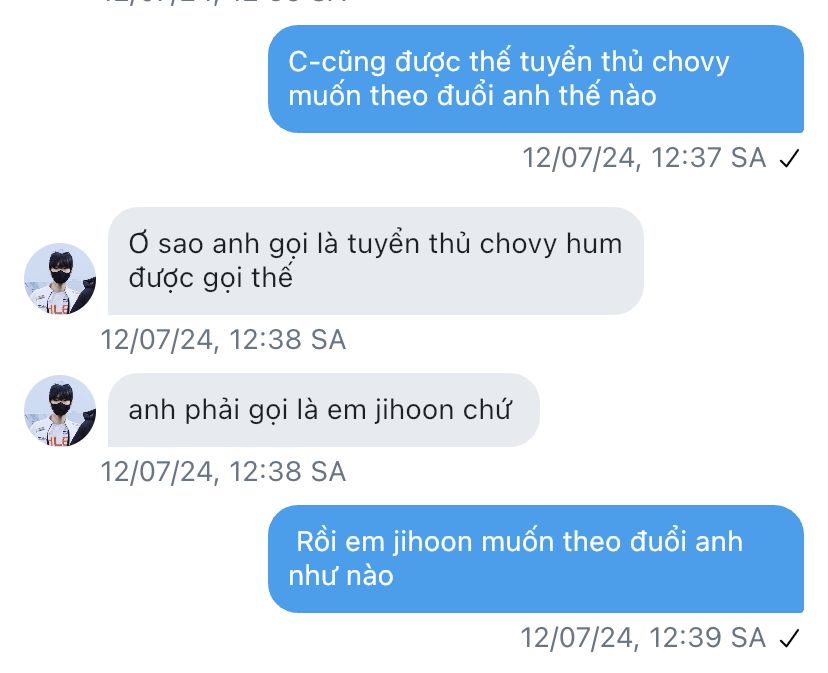This screenshot has height=673, width=828.
Task: Click the partially visible timestamp at the top
Action: (223, 2)
